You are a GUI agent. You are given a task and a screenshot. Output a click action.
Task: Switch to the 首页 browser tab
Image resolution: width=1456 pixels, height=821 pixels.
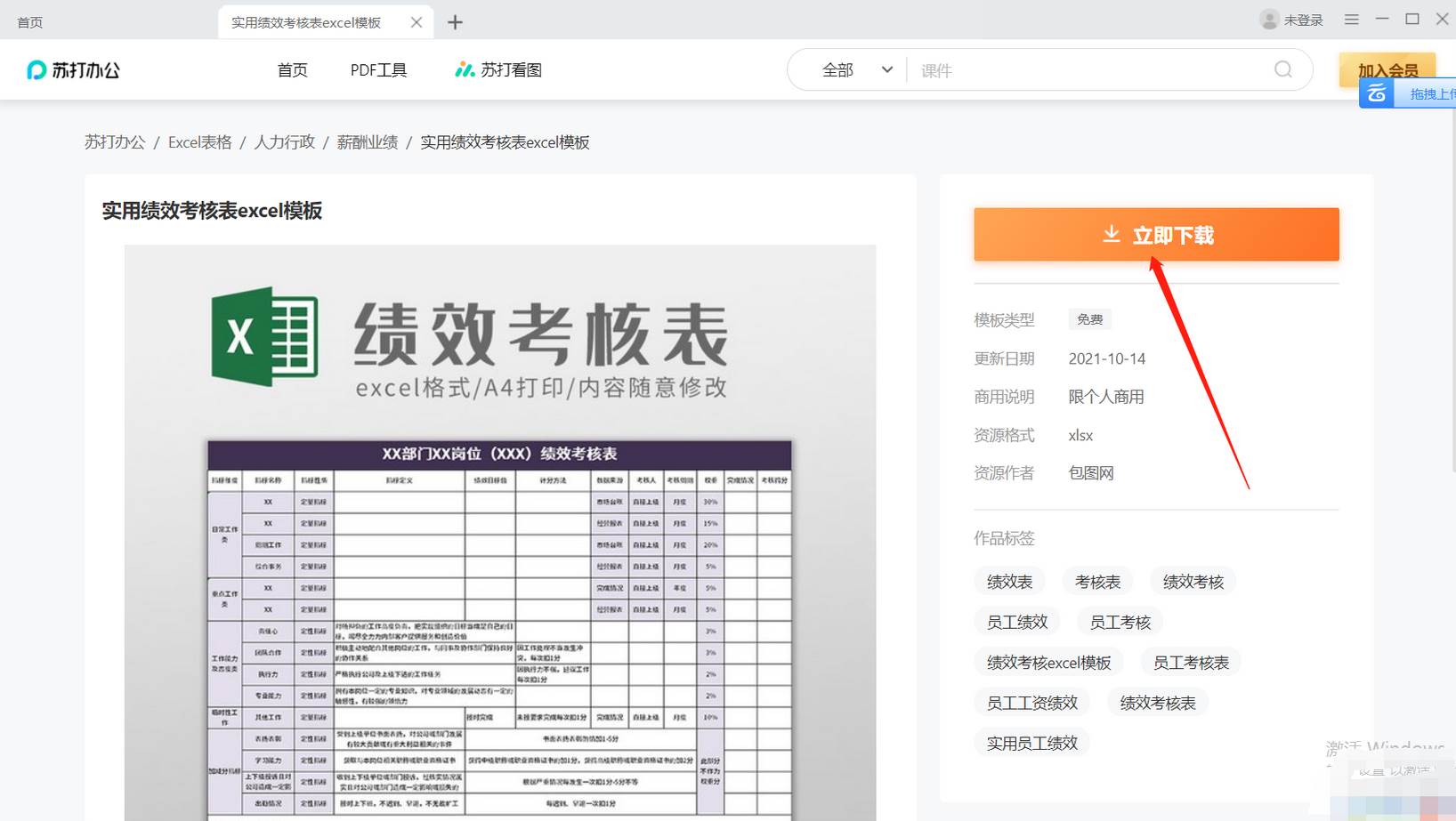pos(30,22)
